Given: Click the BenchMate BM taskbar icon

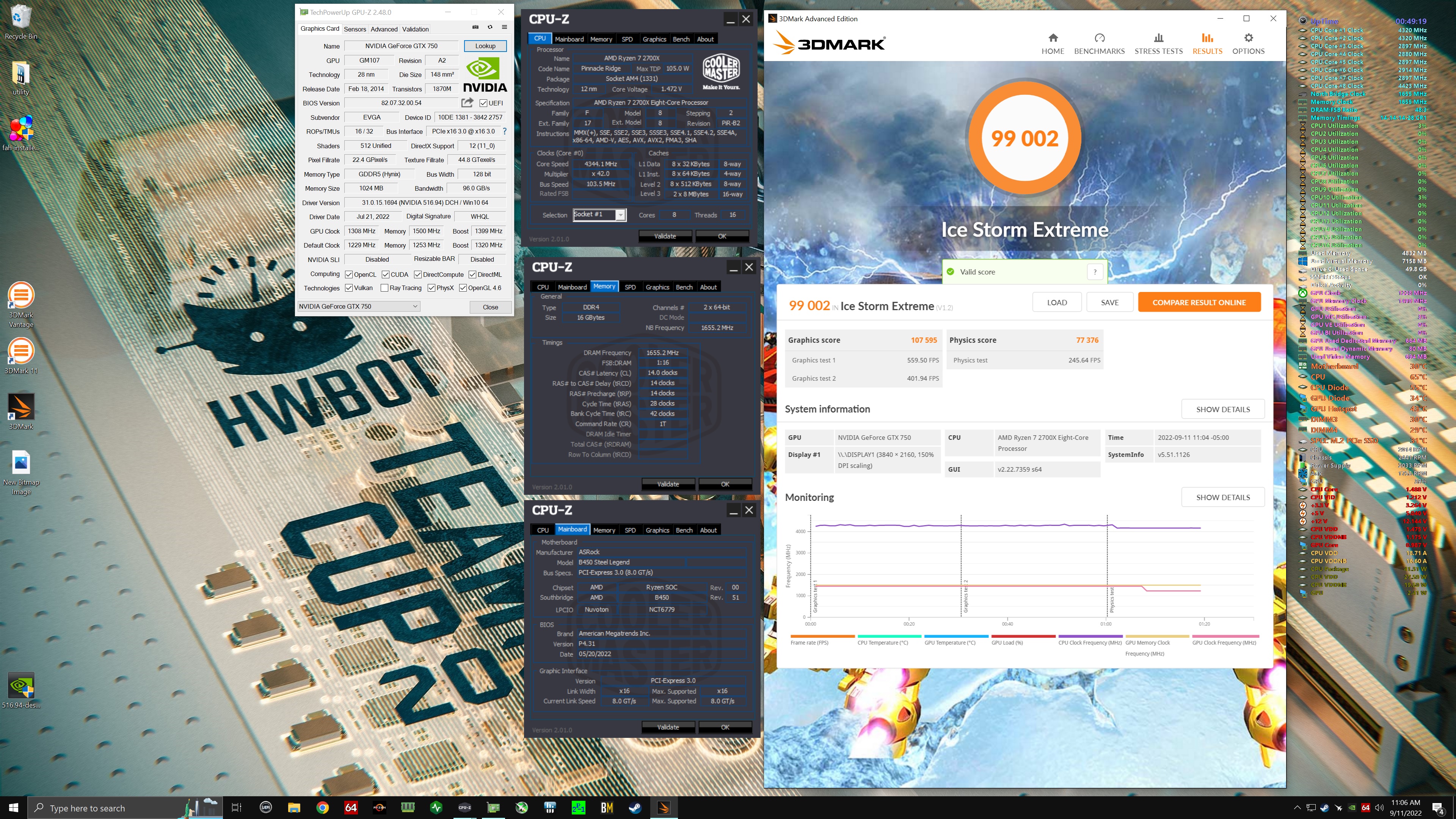Looking at the screenshot, I should point(607,808).
